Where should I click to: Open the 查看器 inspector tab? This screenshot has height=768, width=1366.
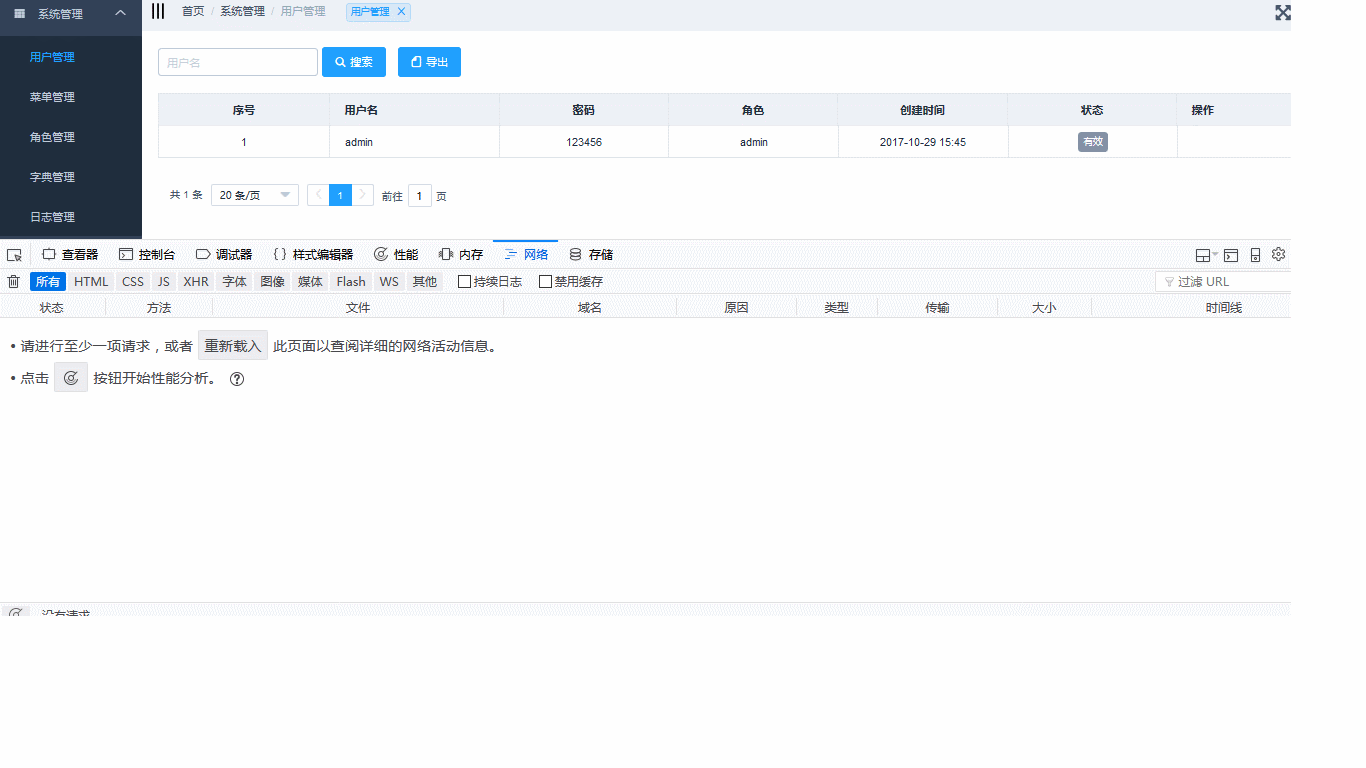(x=70, y=255)
